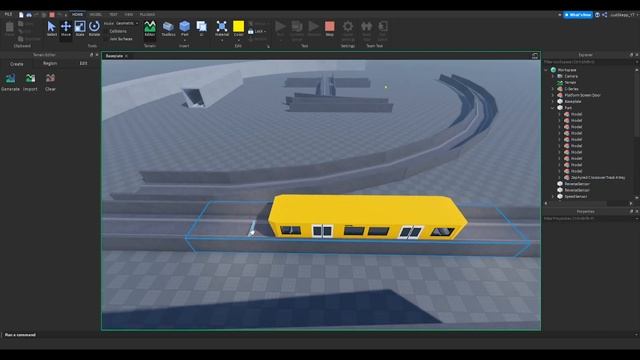Image resolution: width=640 pixels, height=360 pixels.
Task: Select Create tab in Terrain Editor
Action: [x=16, y=64]
